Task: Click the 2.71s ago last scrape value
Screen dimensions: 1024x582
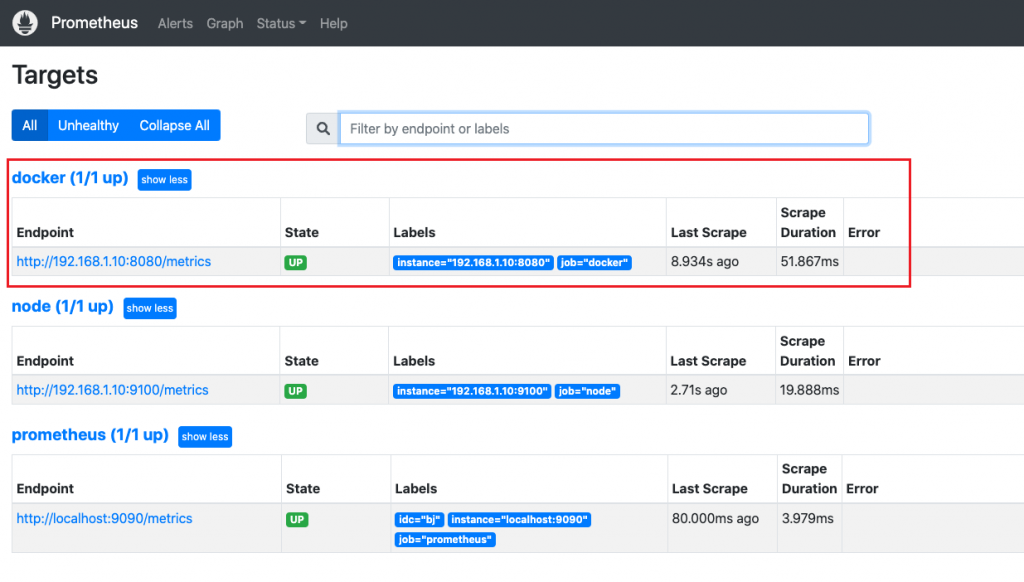Action: click(x=699, y=391)
